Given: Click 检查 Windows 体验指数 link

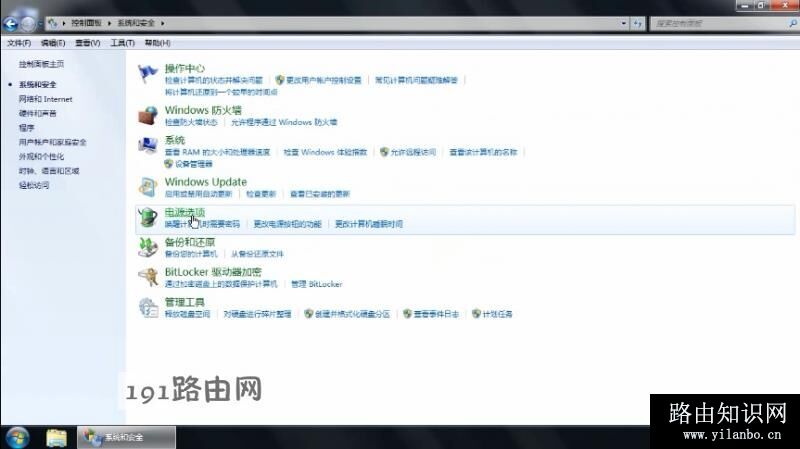Looking at the screenshot, I should point(326,152).
